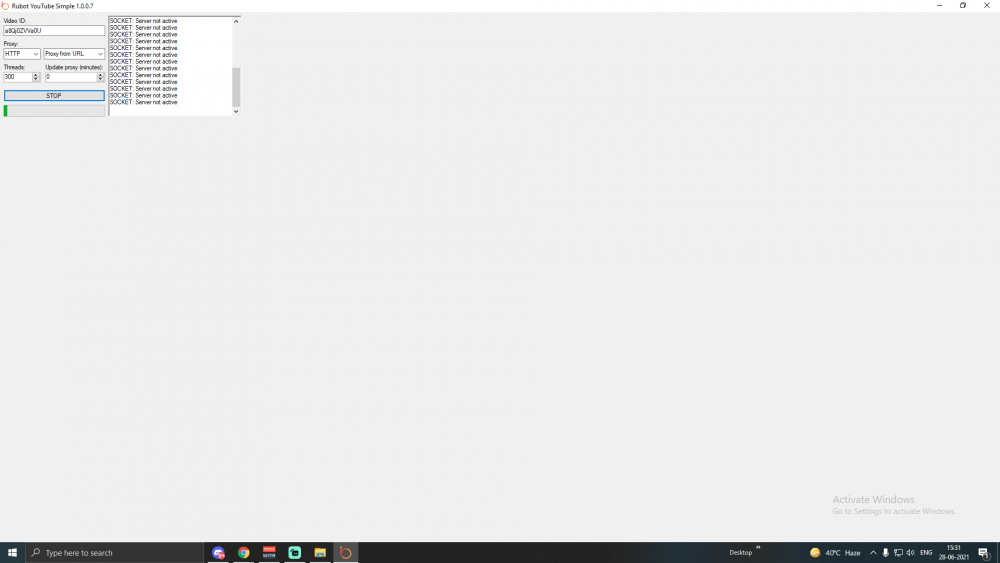Click the microphone icon in system tray

coord(885,552)
